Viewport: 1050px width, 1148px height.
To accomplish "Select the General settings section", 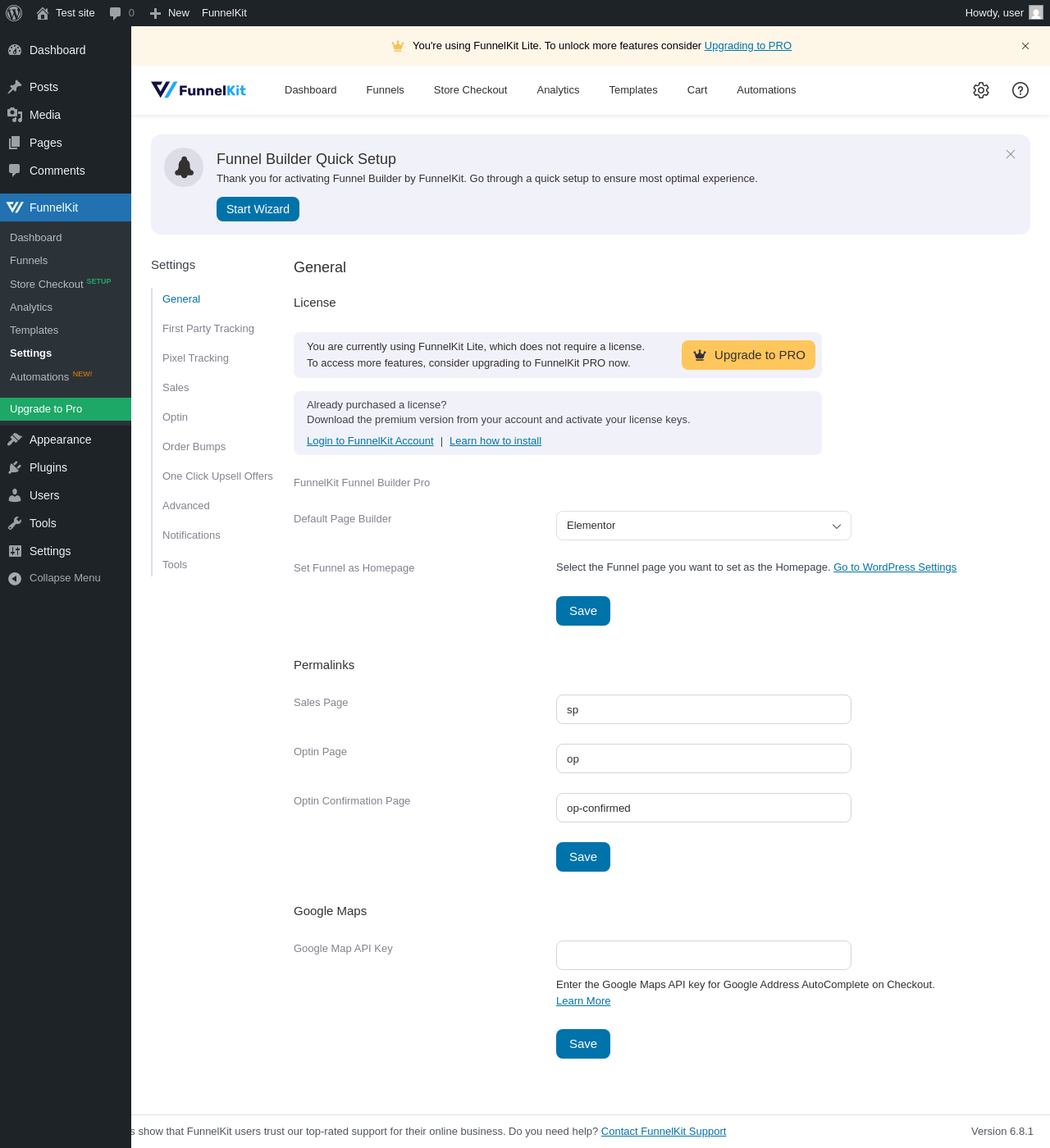I will click(x=181, y=299).
